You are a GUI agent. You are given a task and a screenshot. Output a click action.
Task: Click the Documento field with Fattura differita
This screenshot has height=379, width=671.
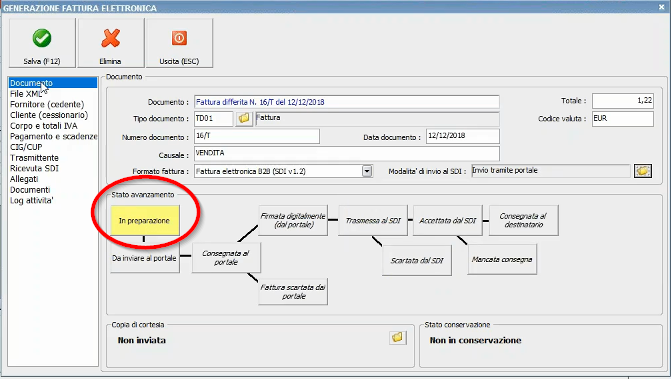point(347,102)
